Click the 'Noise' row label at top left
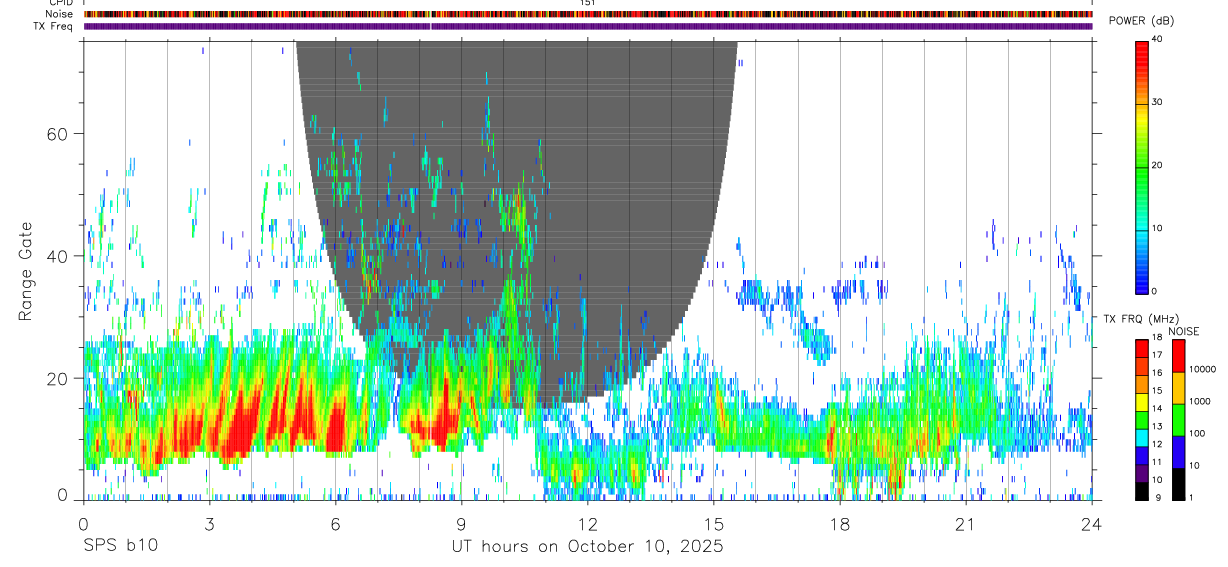Viewport: 1228px width, 567px height. tap(59, 14)
